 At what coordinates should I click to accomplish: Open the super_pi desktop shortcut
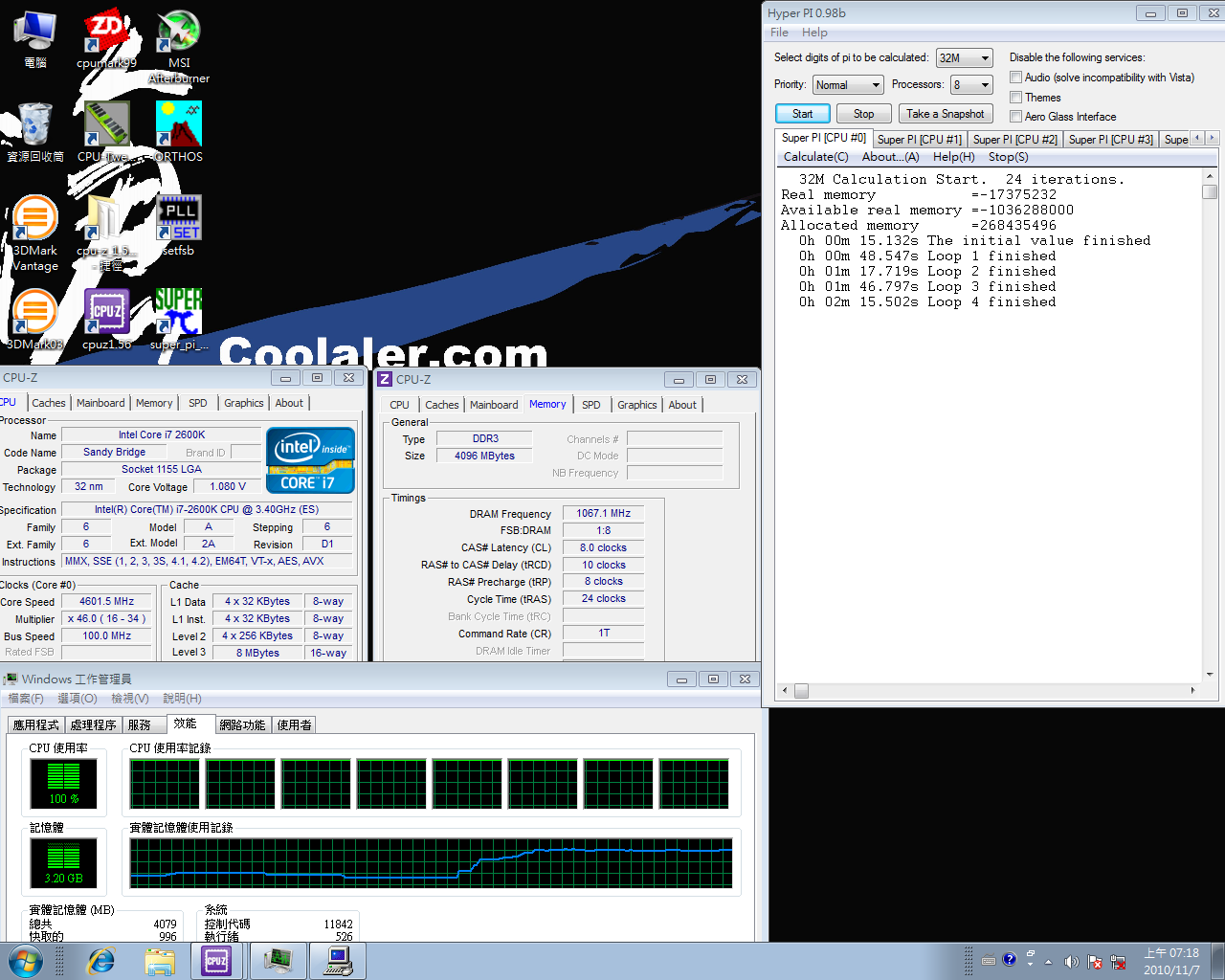(179, 321)
